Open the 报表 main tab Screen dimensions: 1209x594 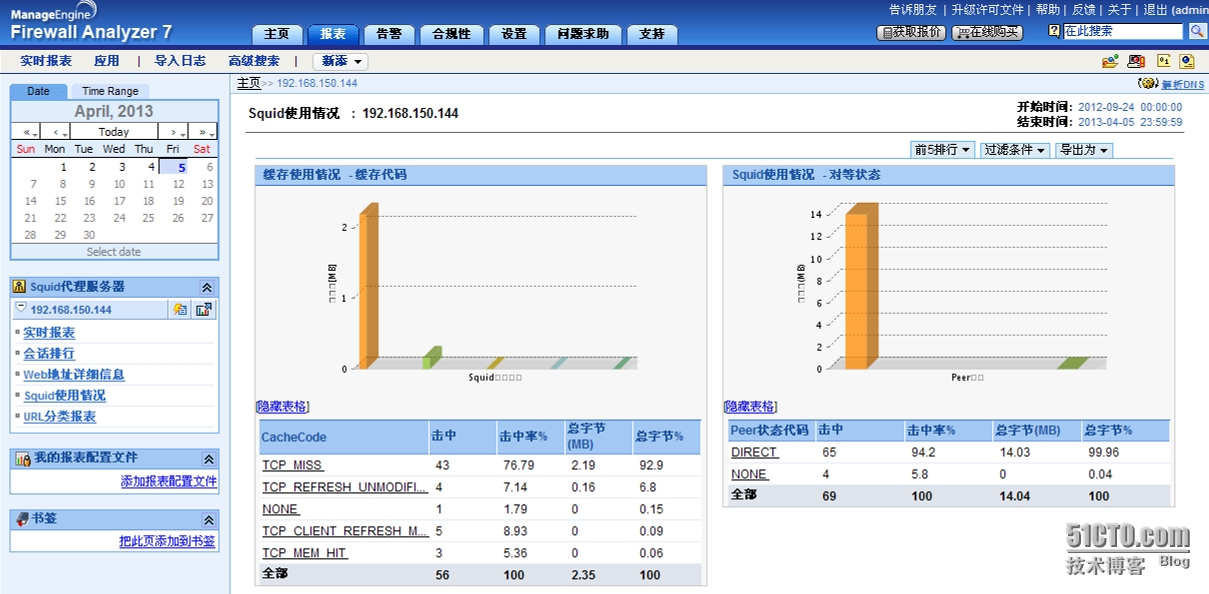pyautogui.click(x=333, y=34)
